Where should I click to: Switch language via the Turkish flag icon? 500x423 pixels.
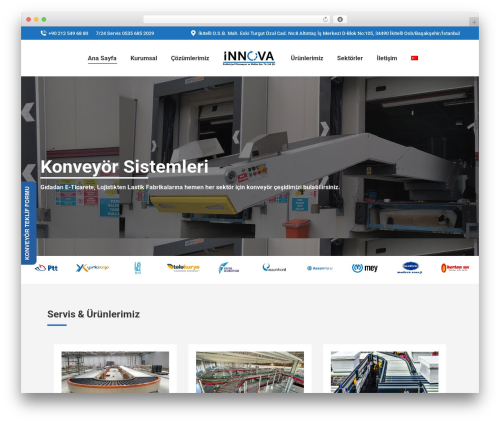[x=414, y=58]
